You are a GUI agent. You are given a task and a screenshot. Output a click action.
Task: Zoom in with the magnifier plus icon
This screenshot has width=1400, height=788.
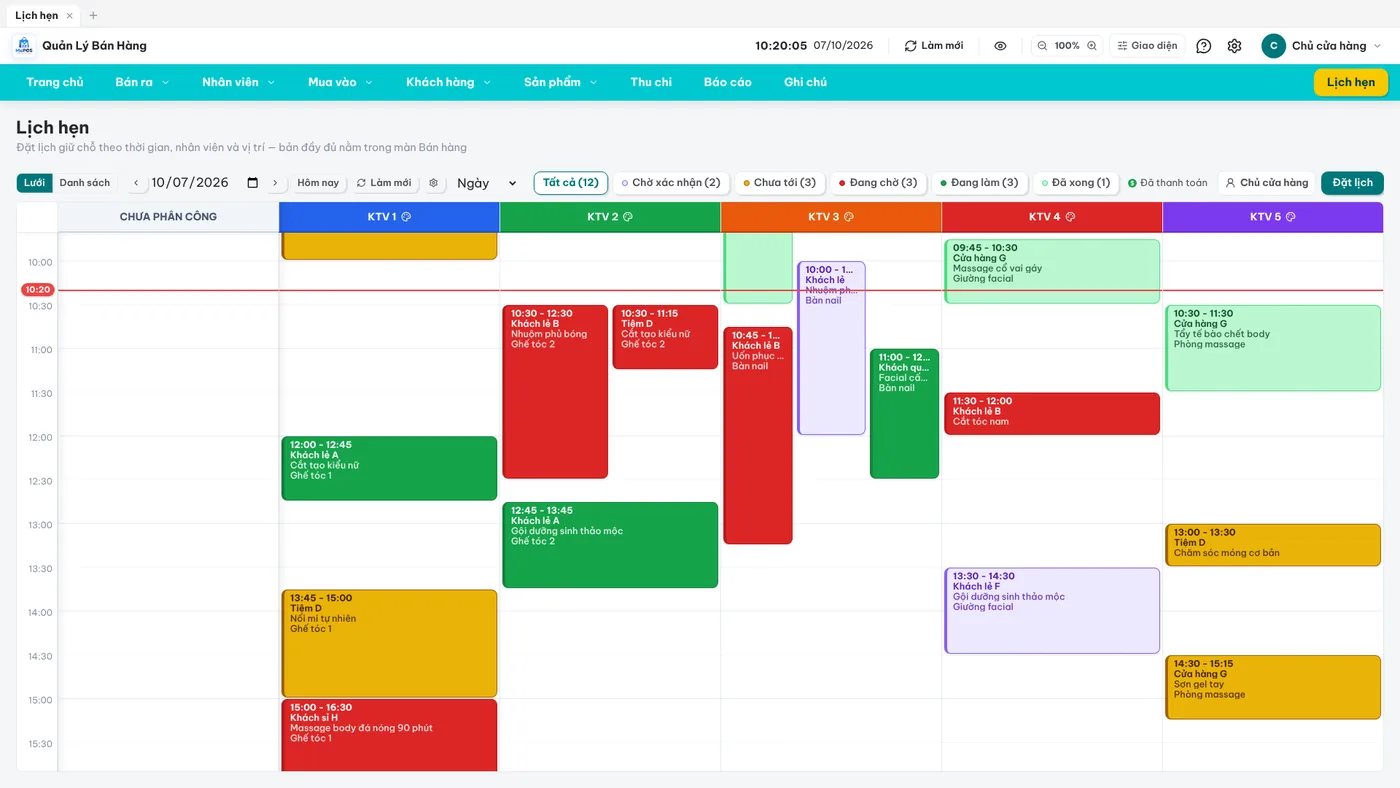coord(1092,46)
